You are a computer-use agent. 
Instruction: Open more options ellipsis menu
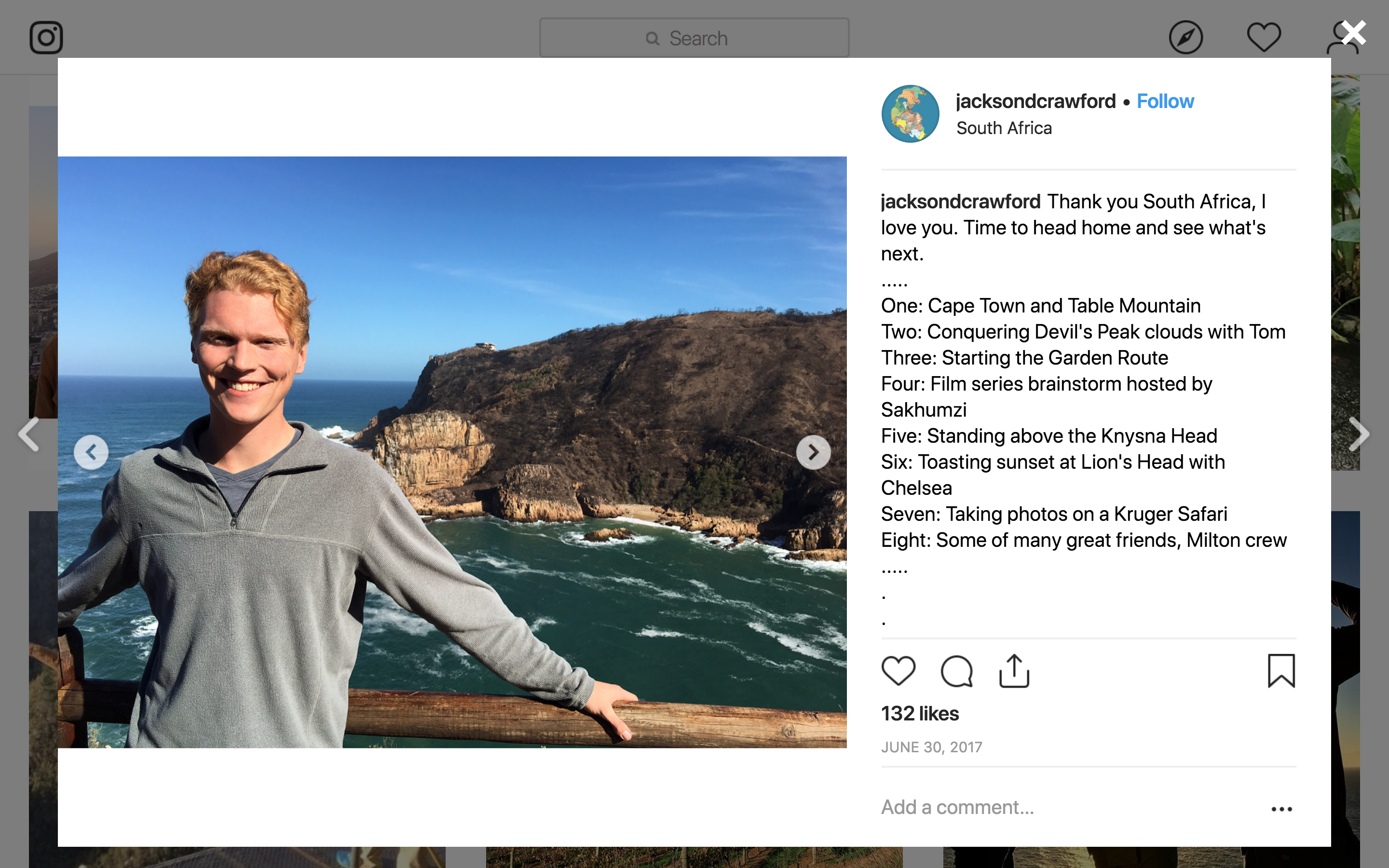pyautogui.click(x=1281, y=809)
